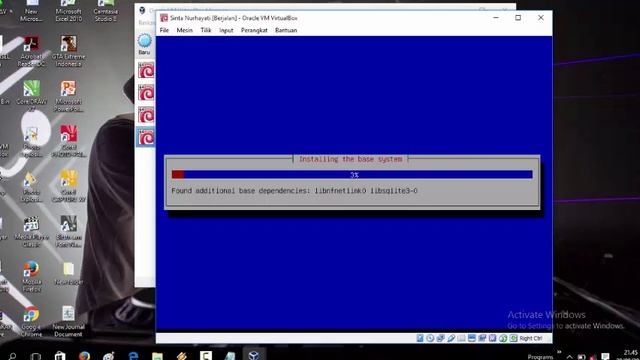Open the Microsoft PowerPoint desktop shortcut

69,97
